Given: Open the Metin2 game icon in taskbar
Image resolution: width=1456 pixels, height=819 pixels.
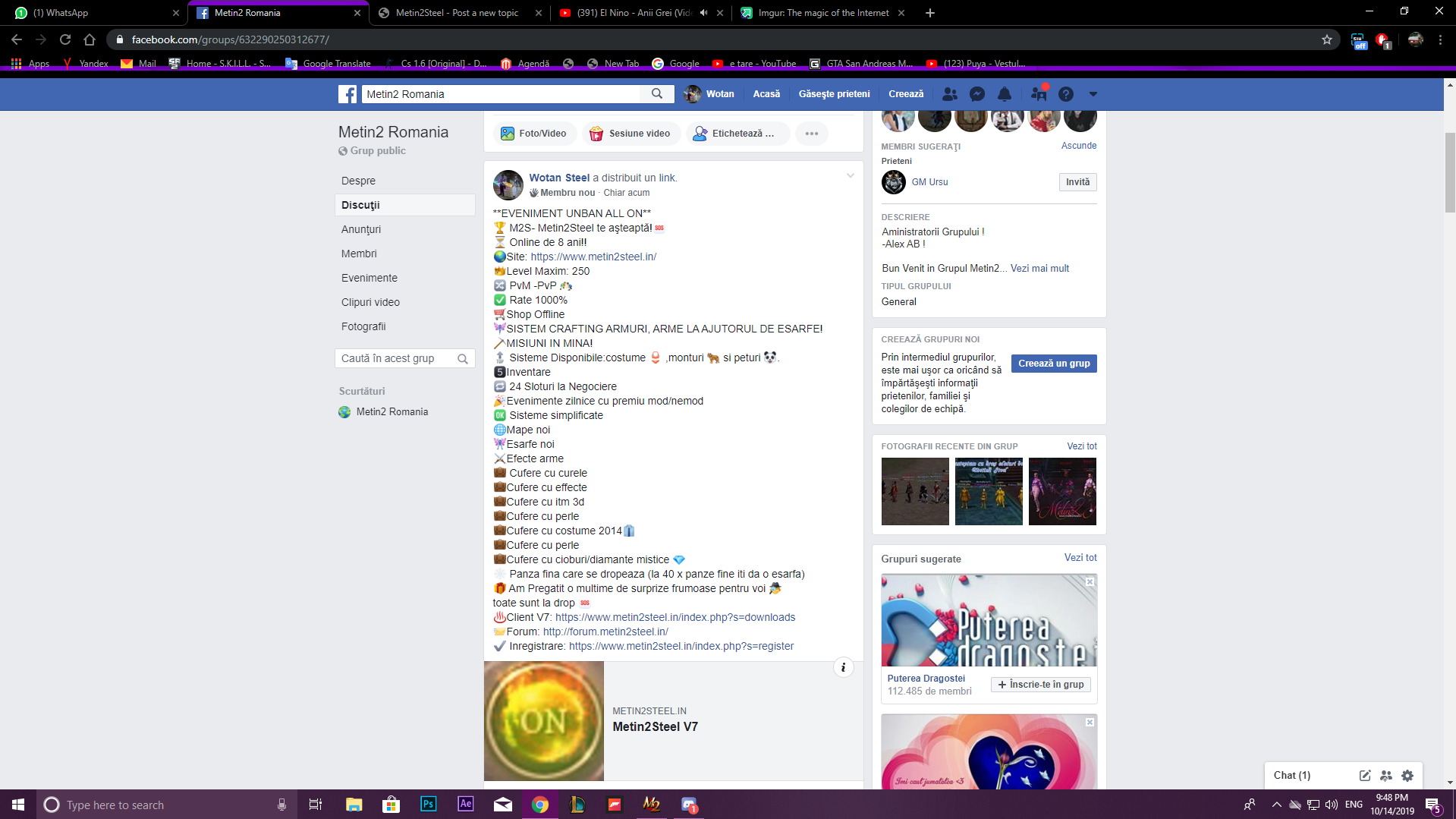Looking at the screenshot, I should coord(651,805).
